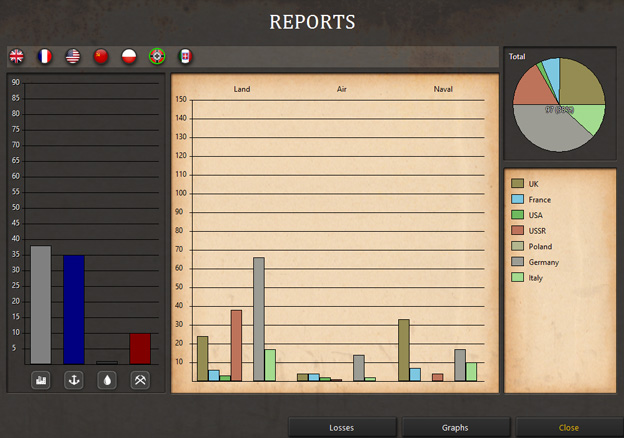Click the REPORTS title text
The image size is (624, 438).
(x=312, y=22)
